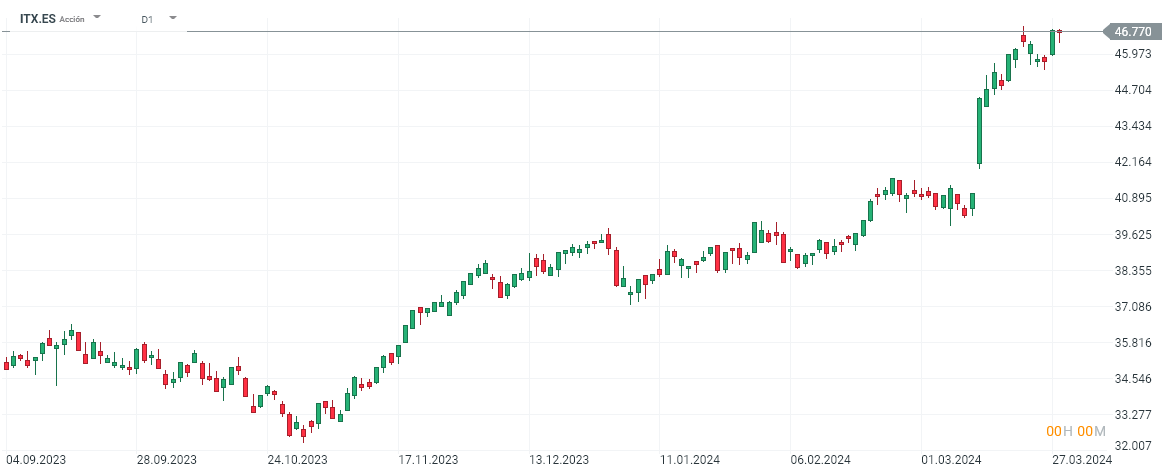This screenshot has width=1175, height=476.
Task: Click the 01.03.2024 date marker
Action: 951,460
